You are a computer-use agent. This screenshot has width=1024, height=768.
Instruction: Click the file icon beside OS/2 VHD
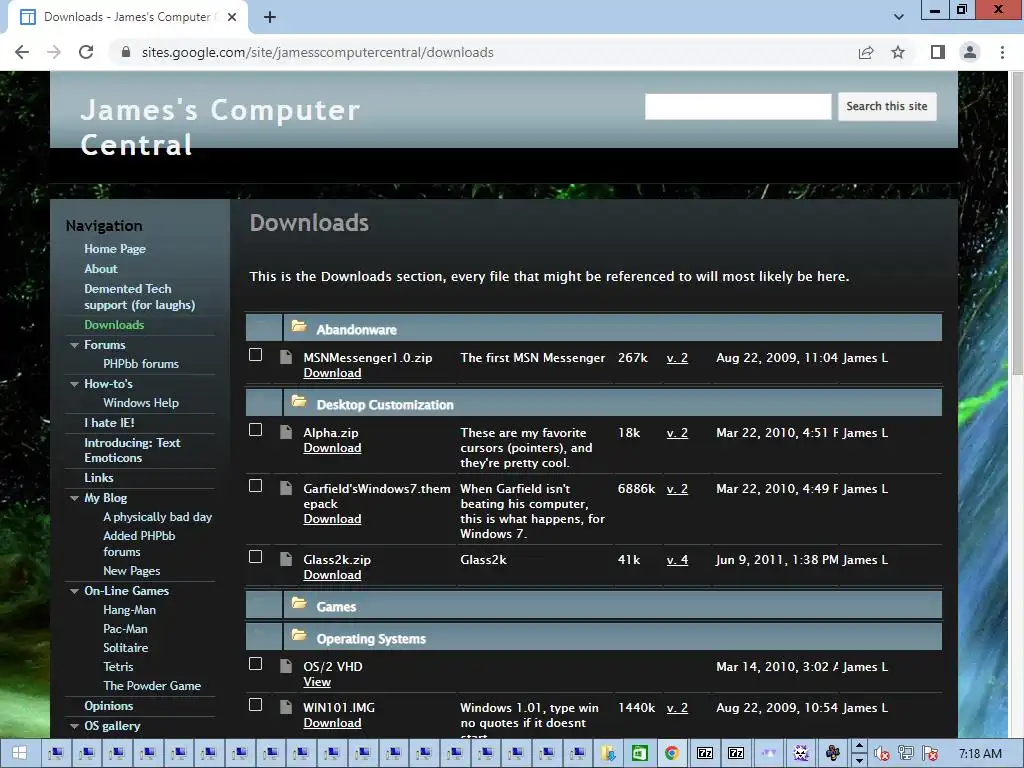(286, 666)
